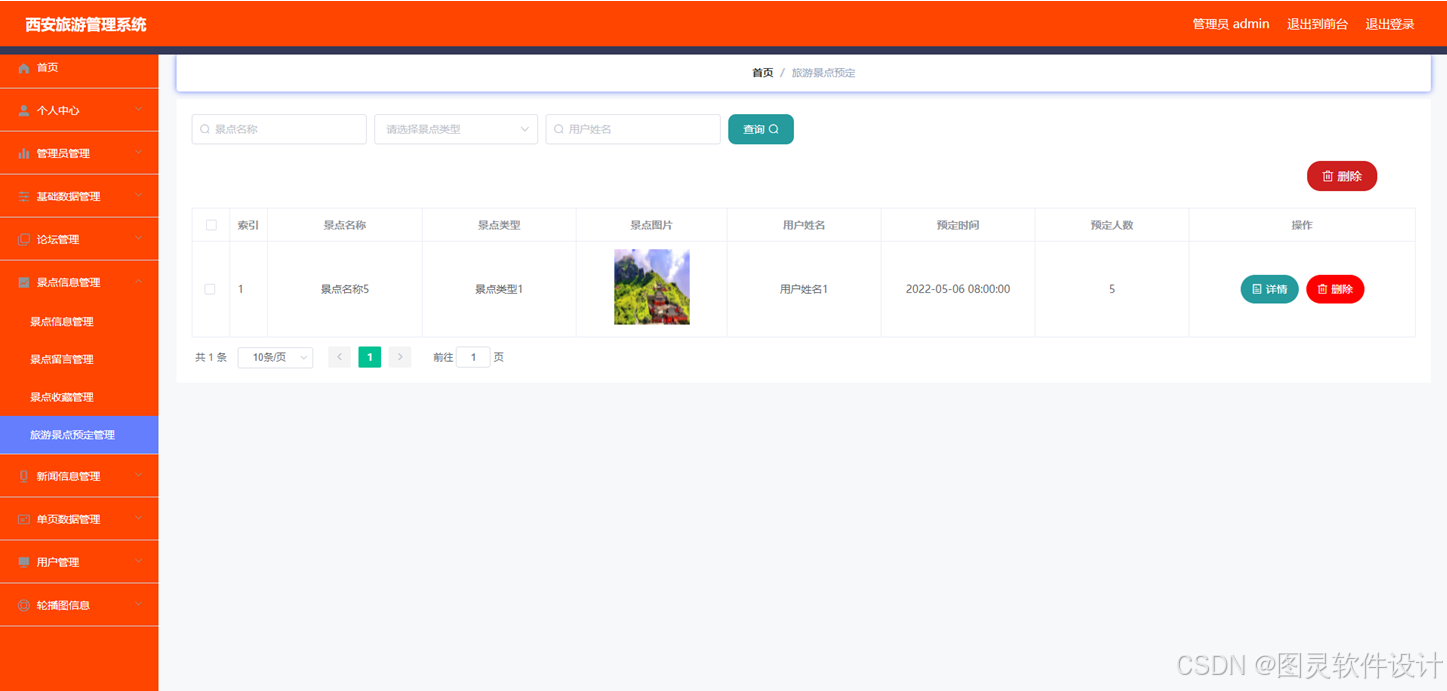
Task: Open 景点留言管理 submenu item
Action: coord(79,360)
